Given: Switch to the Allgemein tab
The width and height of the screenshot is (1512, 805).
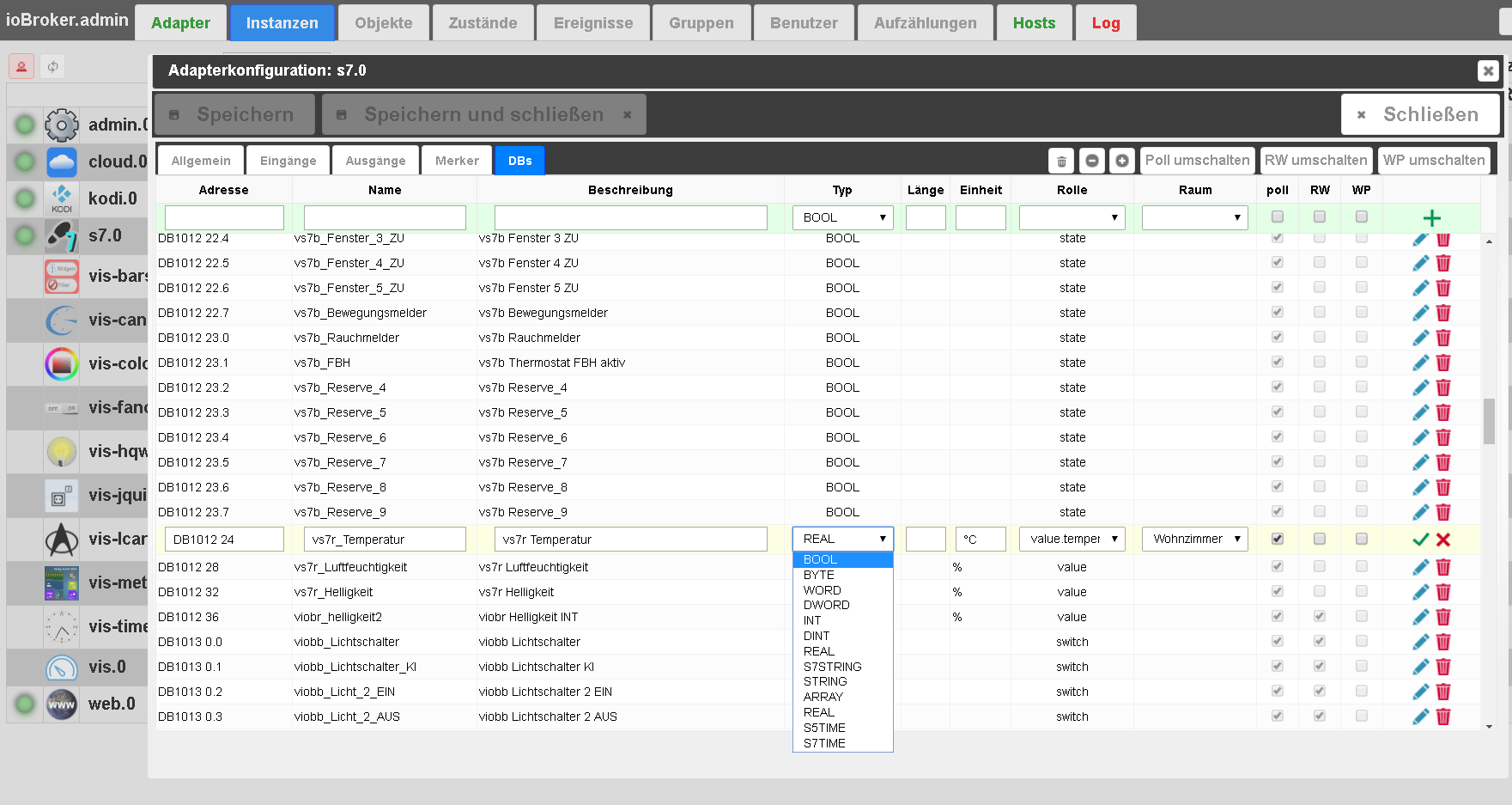Looking at the screenshot, I should click(x=201, y=161).
